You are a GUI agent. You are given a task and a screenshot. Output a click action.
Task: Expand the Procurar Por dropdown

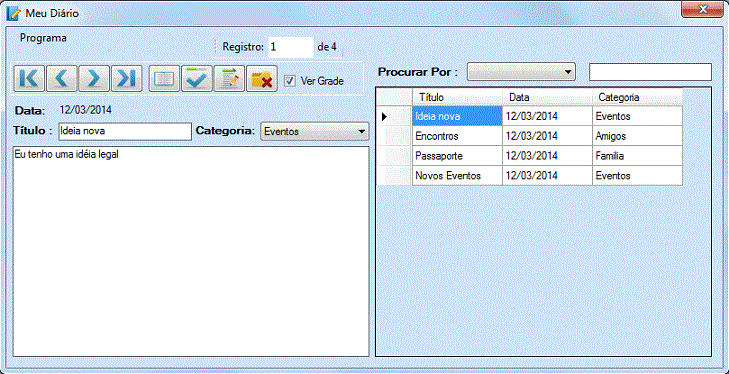(x=521, y=72)
